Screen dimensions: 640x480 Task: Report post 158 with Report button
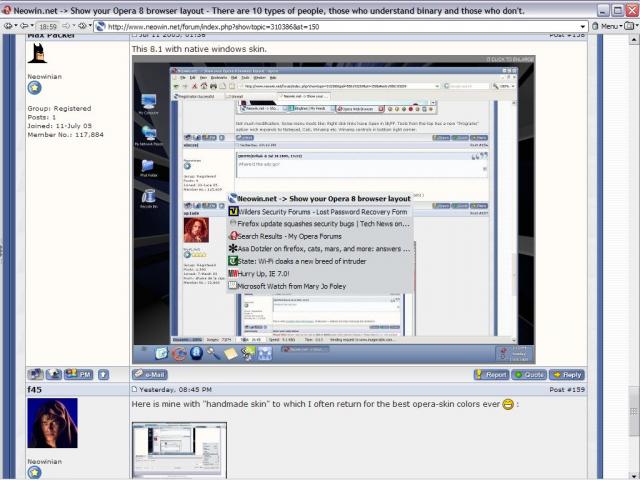click(x=491, y=374)
